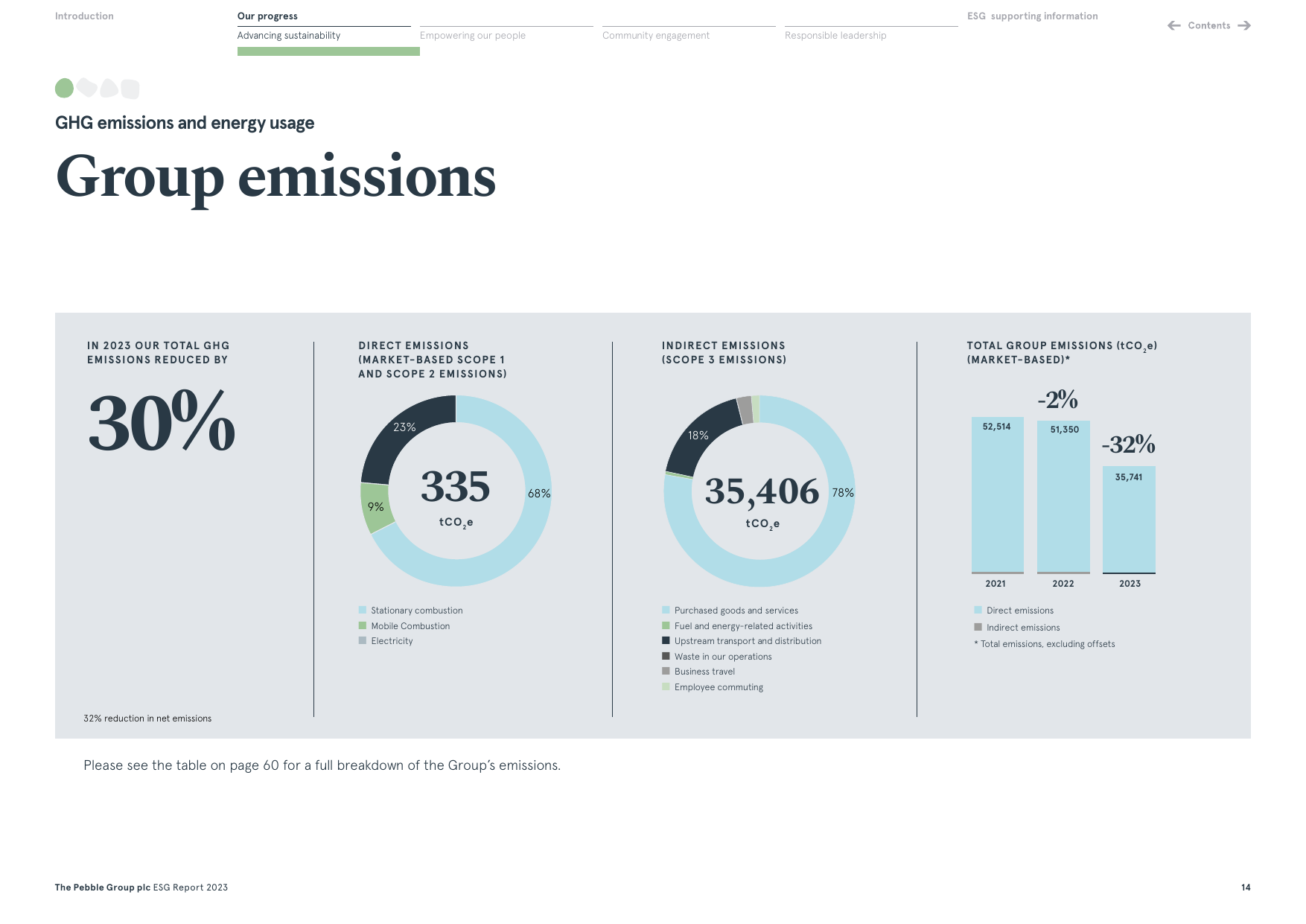1306x924 pixels.
Task: Click the Direct emissions legend swatch
Action: pos(978,610)
